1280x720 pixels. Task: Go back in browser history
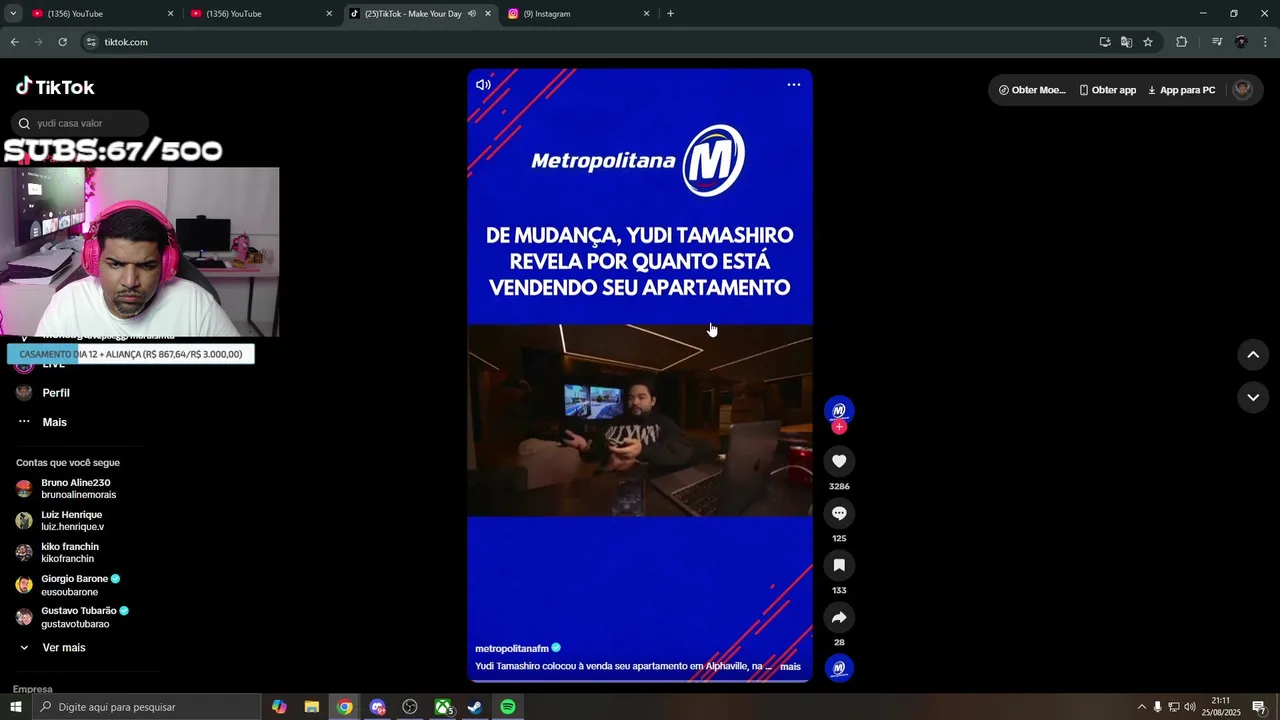tap(14, 42)
